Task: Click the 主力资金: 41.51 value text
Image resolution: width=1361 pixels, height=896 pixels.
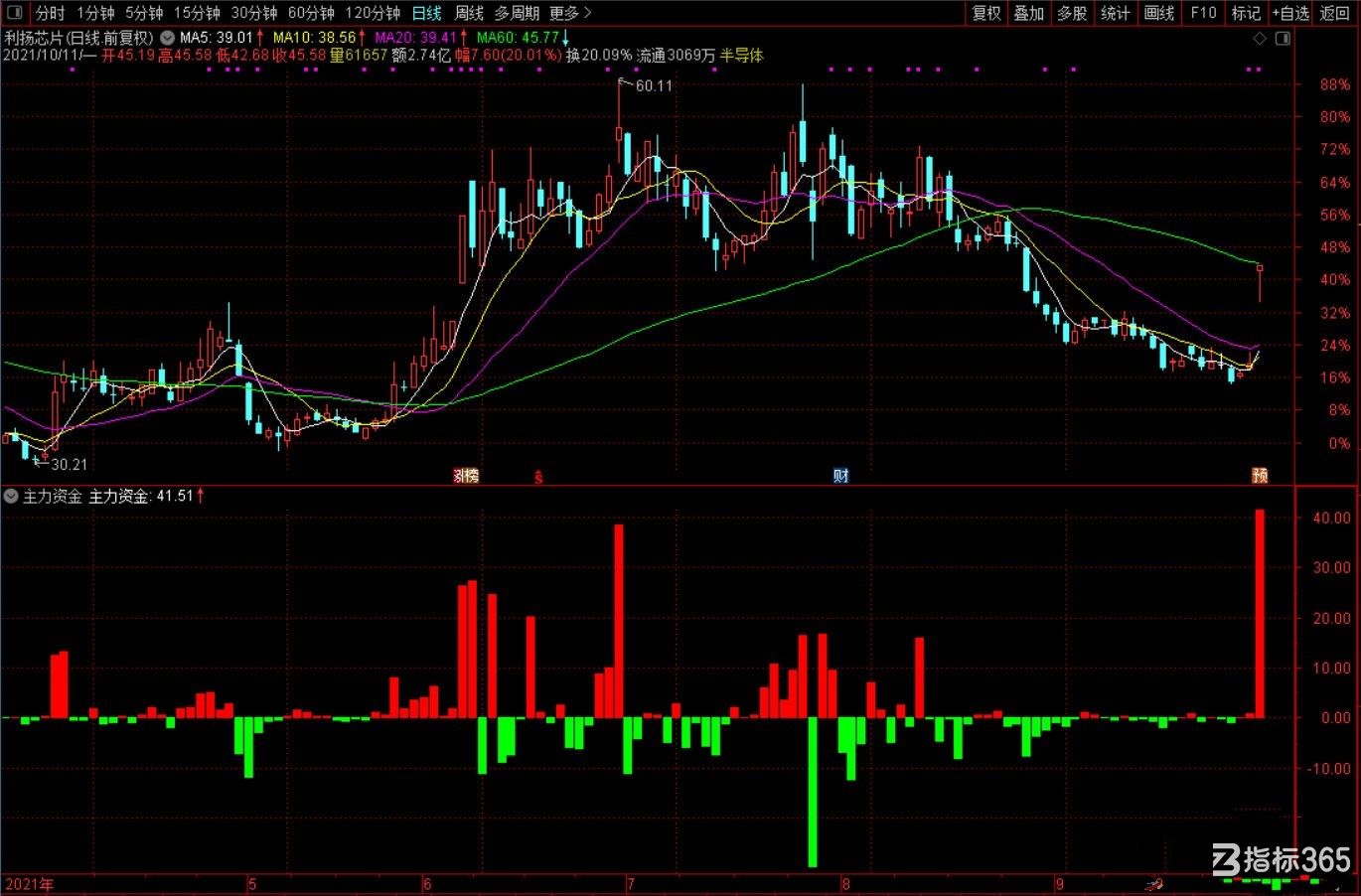Action: pyautogui.click(x=141, y=496)
